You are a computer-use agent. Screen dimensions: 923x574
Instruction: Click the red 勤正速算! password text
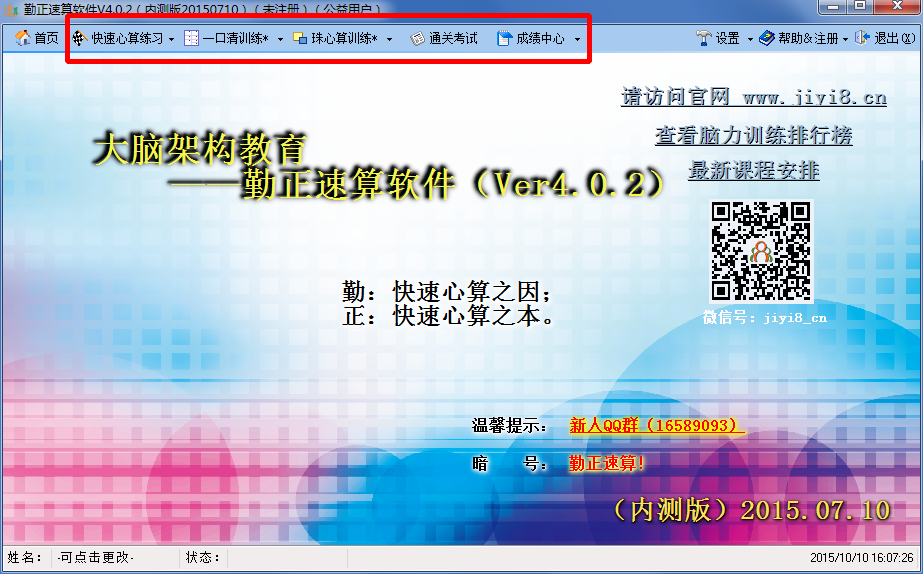coord(606,463)
